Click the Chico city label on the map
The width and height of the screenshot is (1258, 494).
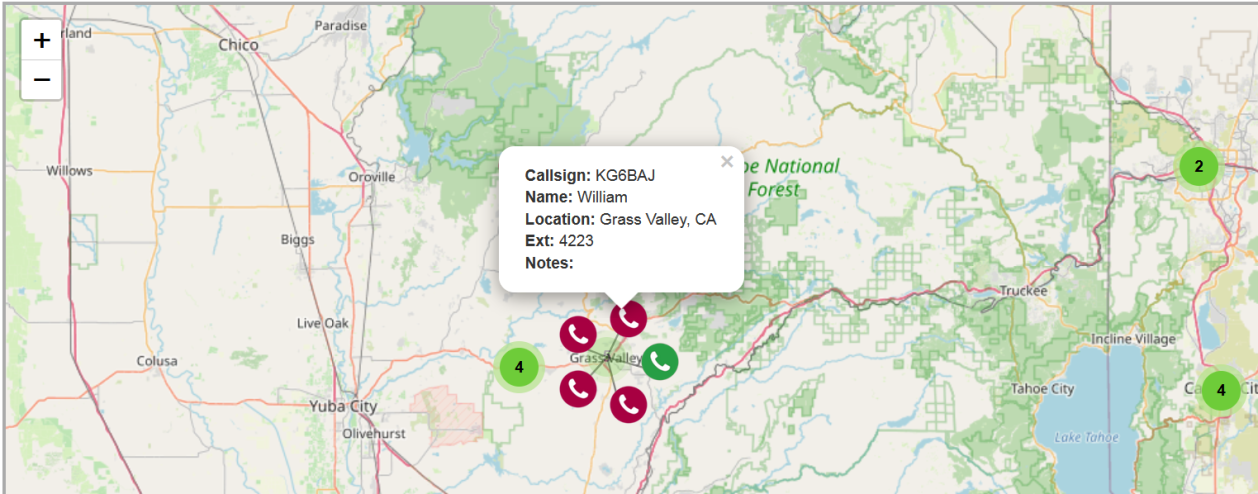[x=238, y=45]
